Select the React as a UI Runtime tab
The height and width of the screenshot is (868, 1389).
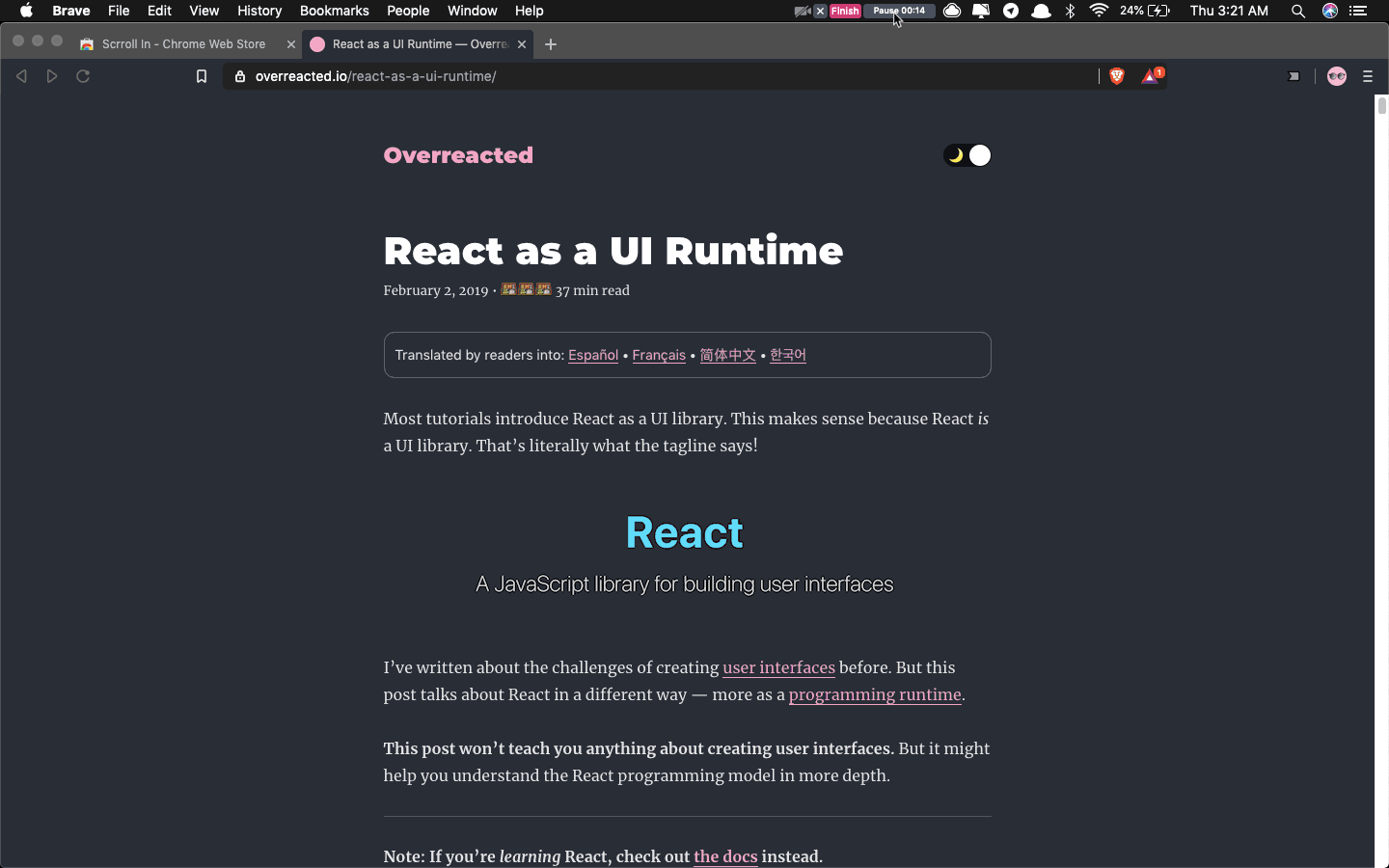pyautogui.click(x=419, y=44)
